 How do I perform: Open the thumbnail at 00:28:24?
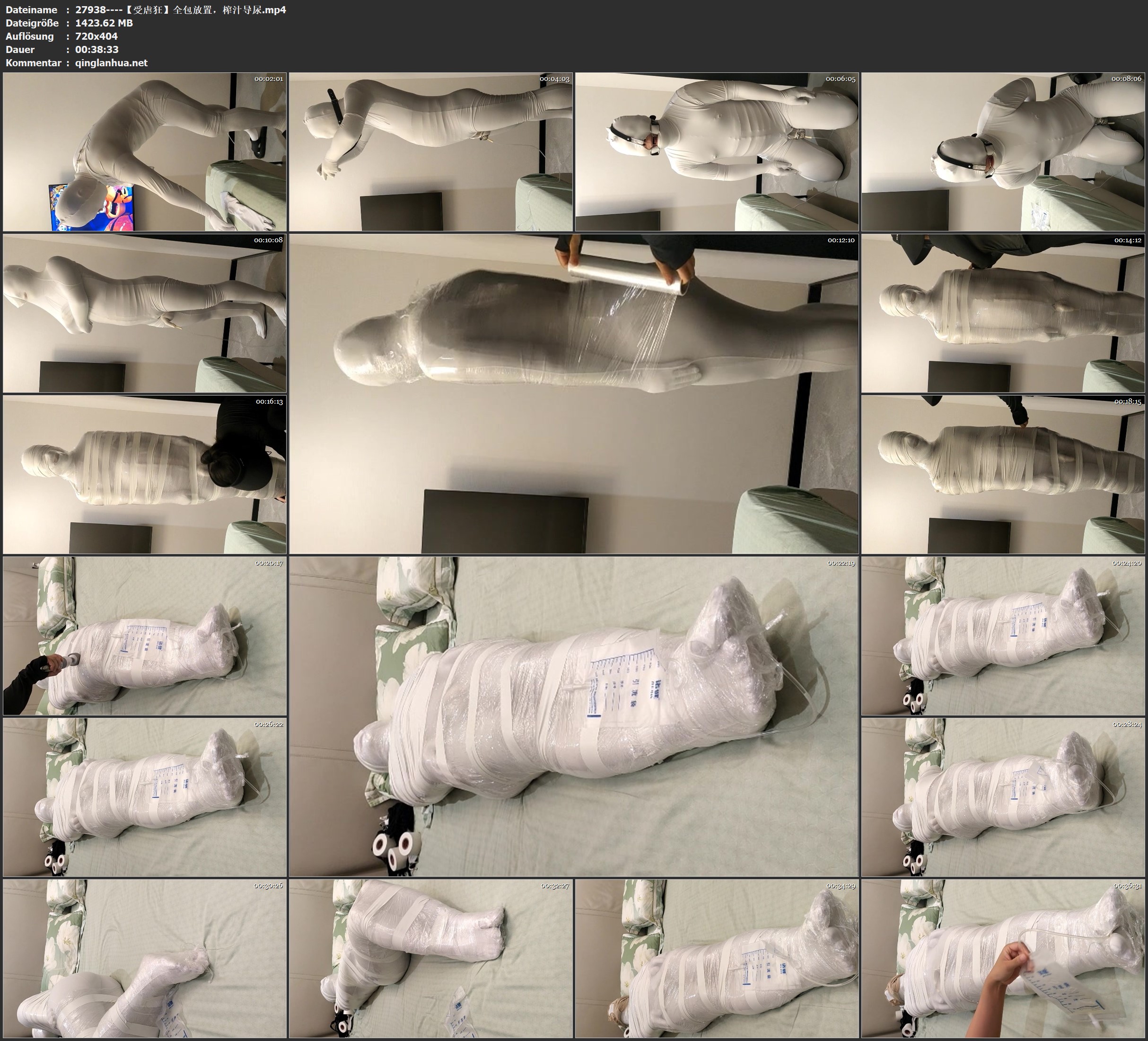click(1003, 796)
